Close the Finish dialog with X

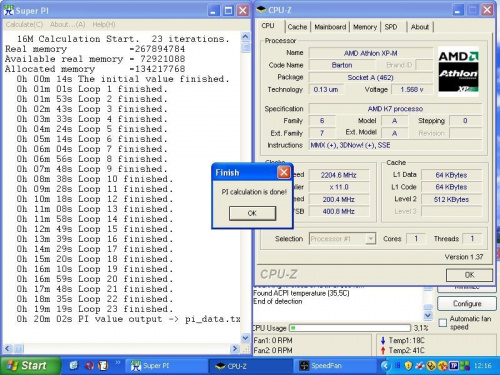[284, 172]
